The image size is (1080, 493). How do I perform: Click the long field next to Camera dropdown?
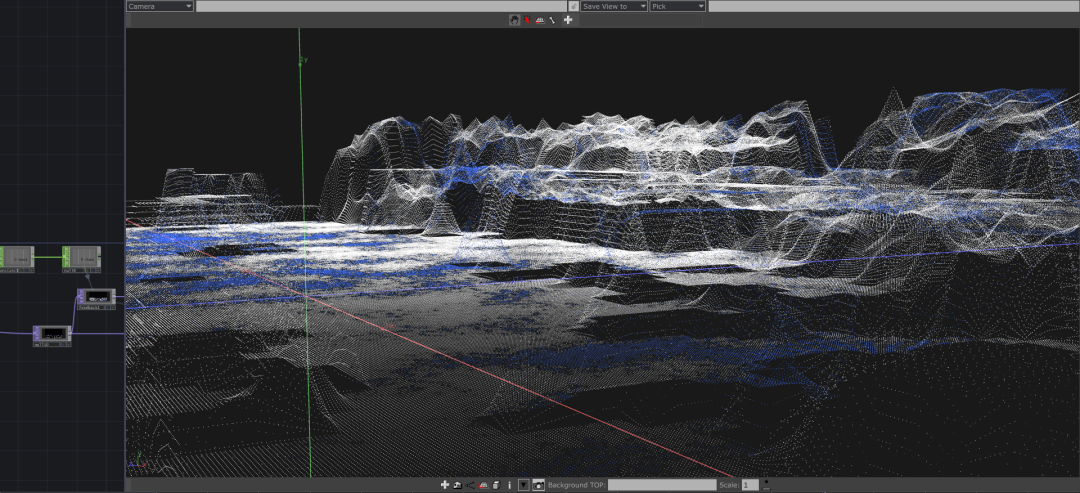[382, 6]
